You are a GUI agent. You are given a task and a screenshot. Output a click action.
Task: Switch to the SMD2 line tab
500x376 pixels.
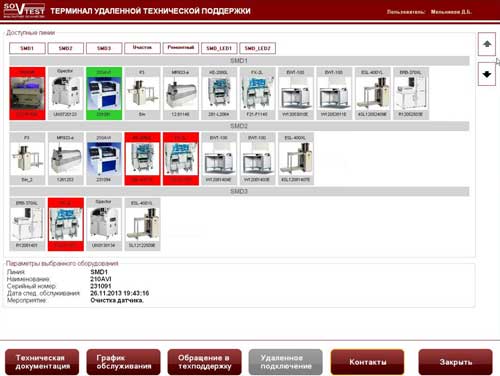(x=66, y=48)
